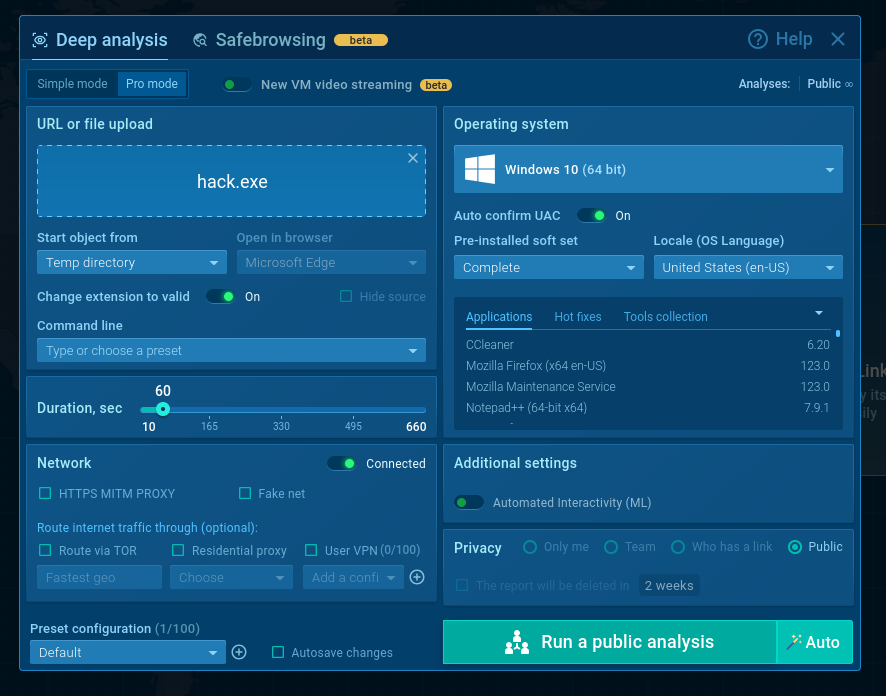Click the Deep analysis target icon
Screen dimensions: 886x696
(x=40, y=40)
